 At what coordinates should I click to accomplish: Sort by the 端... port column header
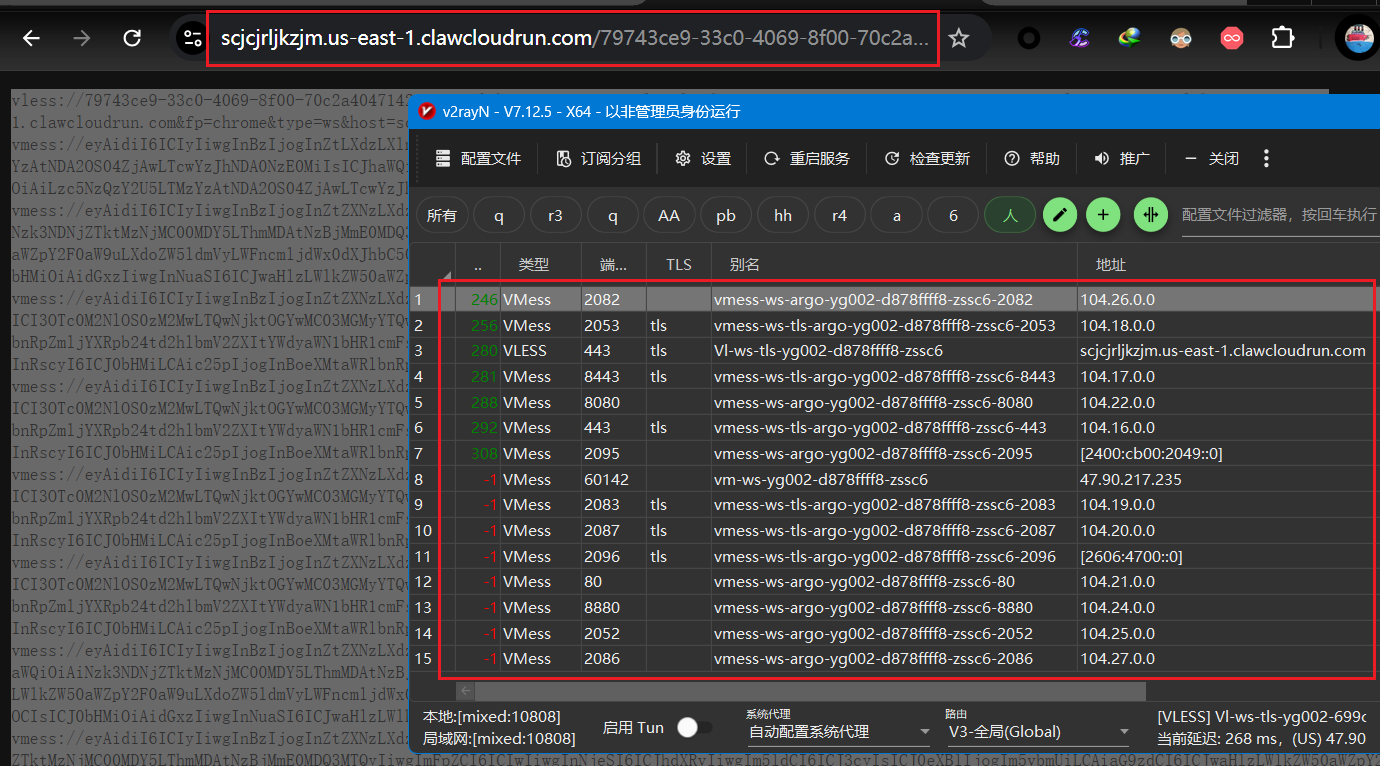pyautogui.click(x=614, y=265)
